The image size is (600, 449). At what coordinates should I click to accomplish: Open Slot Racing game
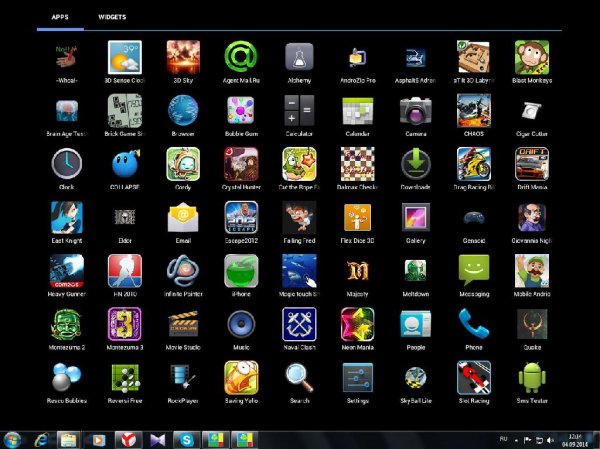[474, 377]
